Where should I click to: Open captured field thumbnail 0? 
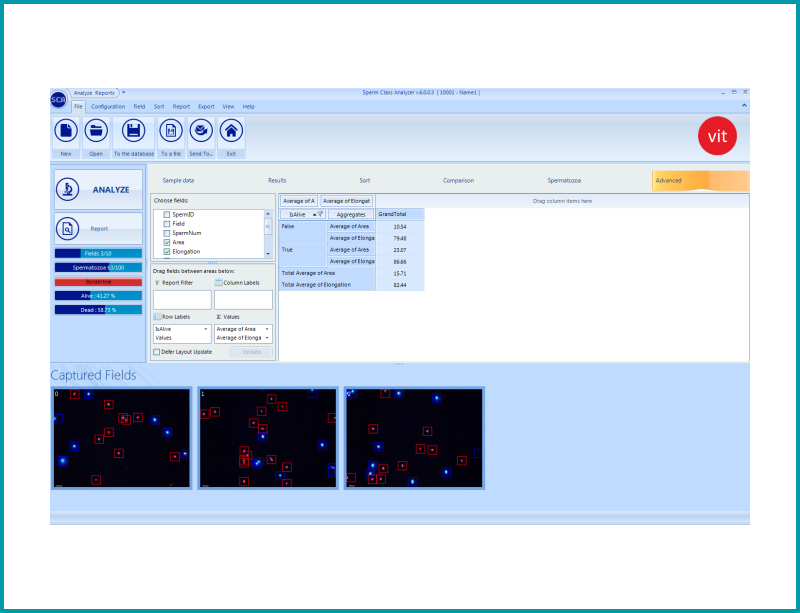[122, 438]
